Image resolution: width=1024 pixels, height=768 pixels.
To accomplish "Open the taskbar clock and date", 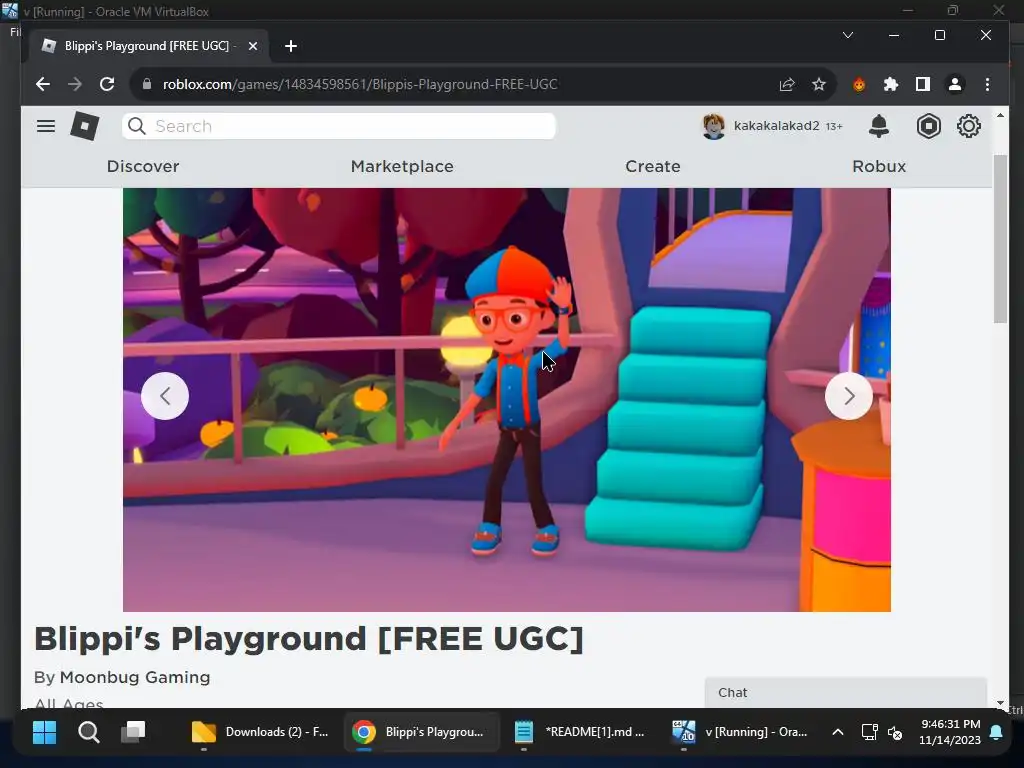I will coord(950,732).
